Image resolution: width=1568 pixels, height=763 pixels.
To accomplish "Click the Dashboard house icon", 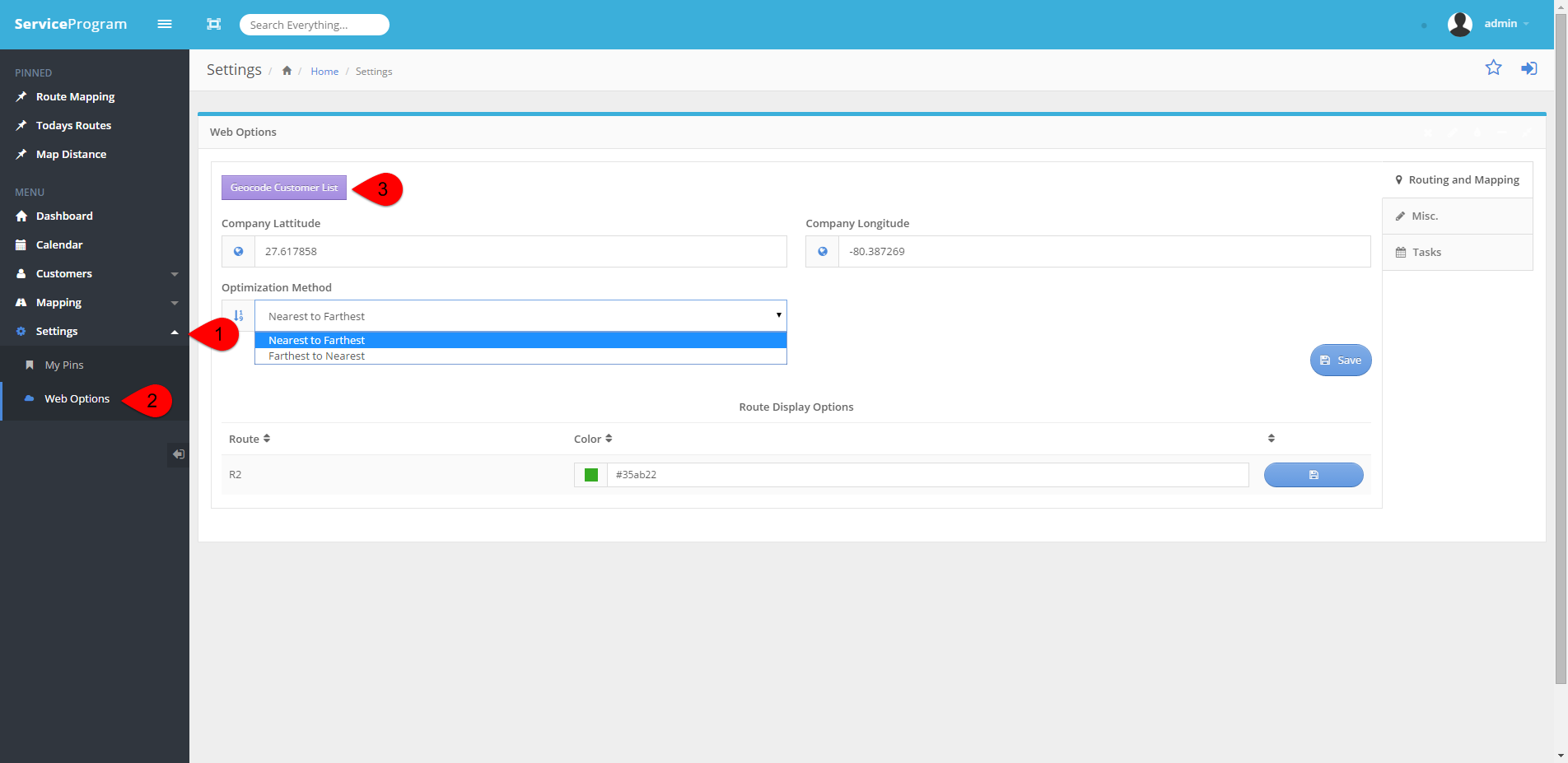I will (x=21, y=216).
